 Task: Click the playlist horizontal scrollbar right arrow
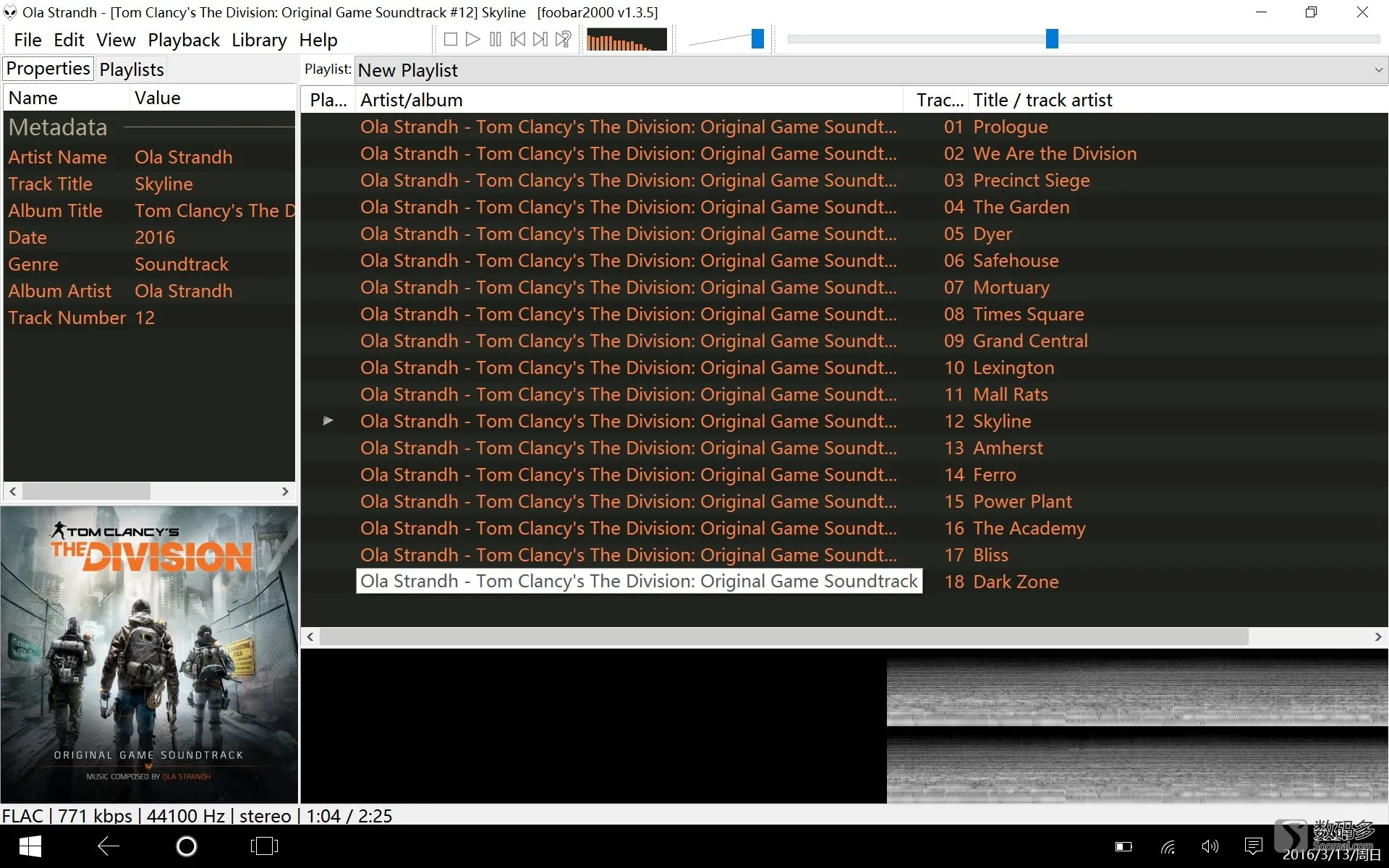[1377, 637]
